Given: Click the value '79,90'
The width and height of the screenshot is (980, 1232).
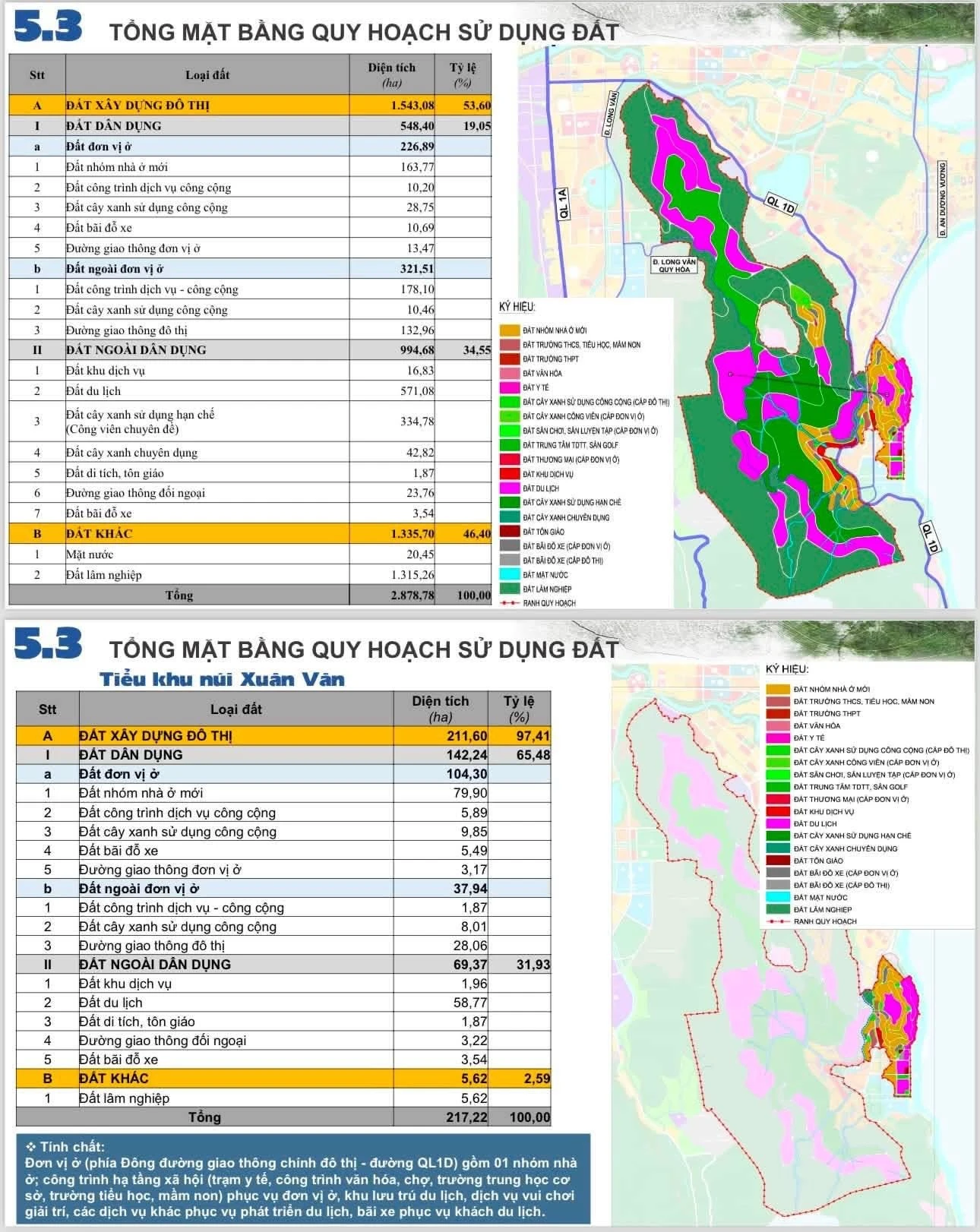Looking at the screenshot, I should click(x=471, y=793).
